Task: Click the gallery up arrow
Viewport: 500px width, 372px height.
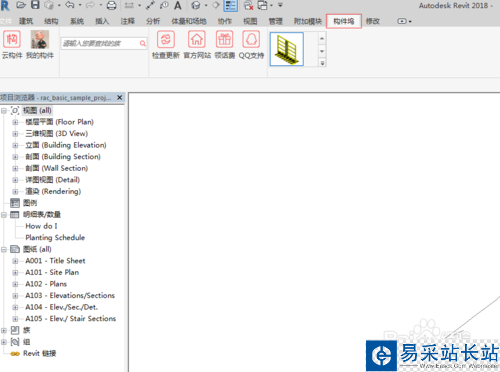Action: [322, 38]
